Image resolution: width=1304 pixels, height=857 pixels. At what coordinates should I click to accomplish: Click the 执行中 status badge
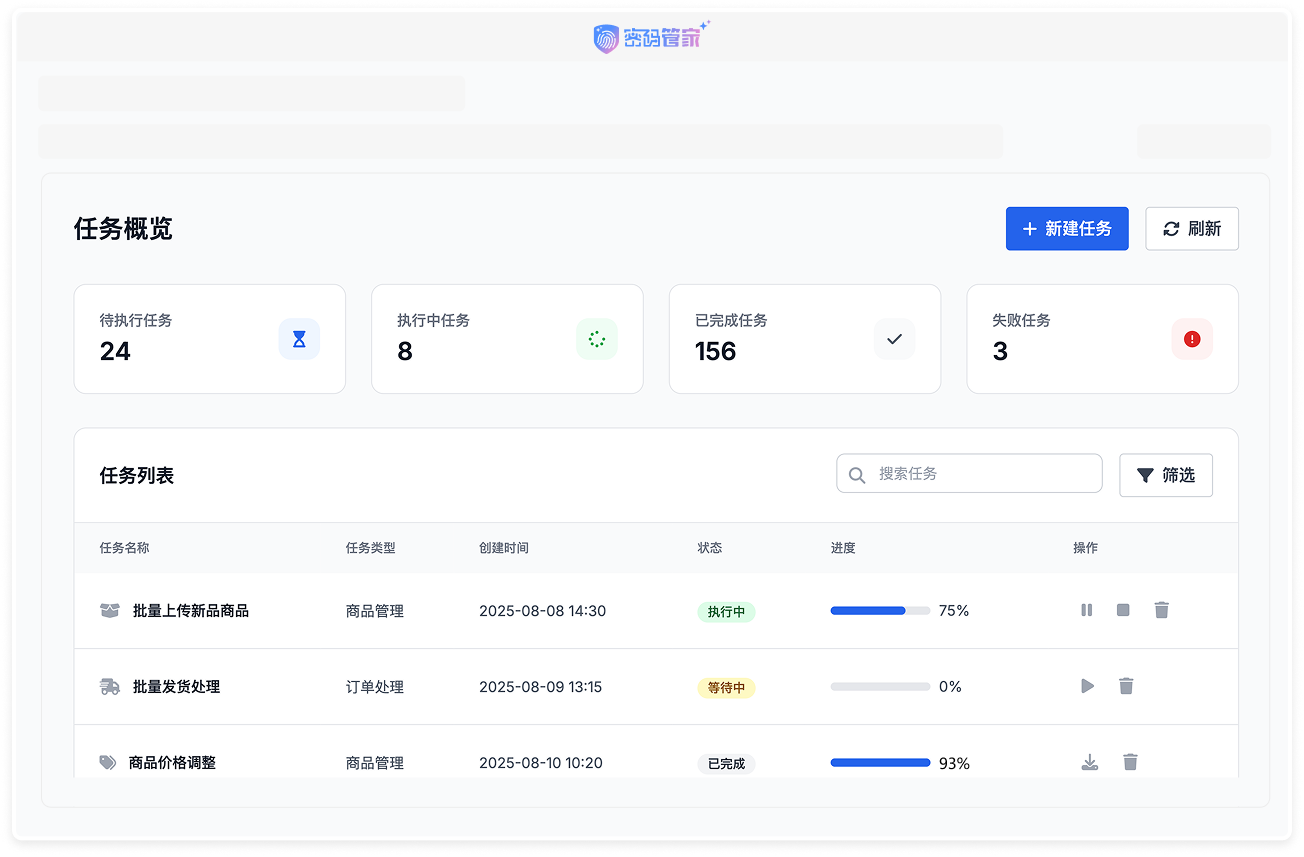[x=726, y=612]
